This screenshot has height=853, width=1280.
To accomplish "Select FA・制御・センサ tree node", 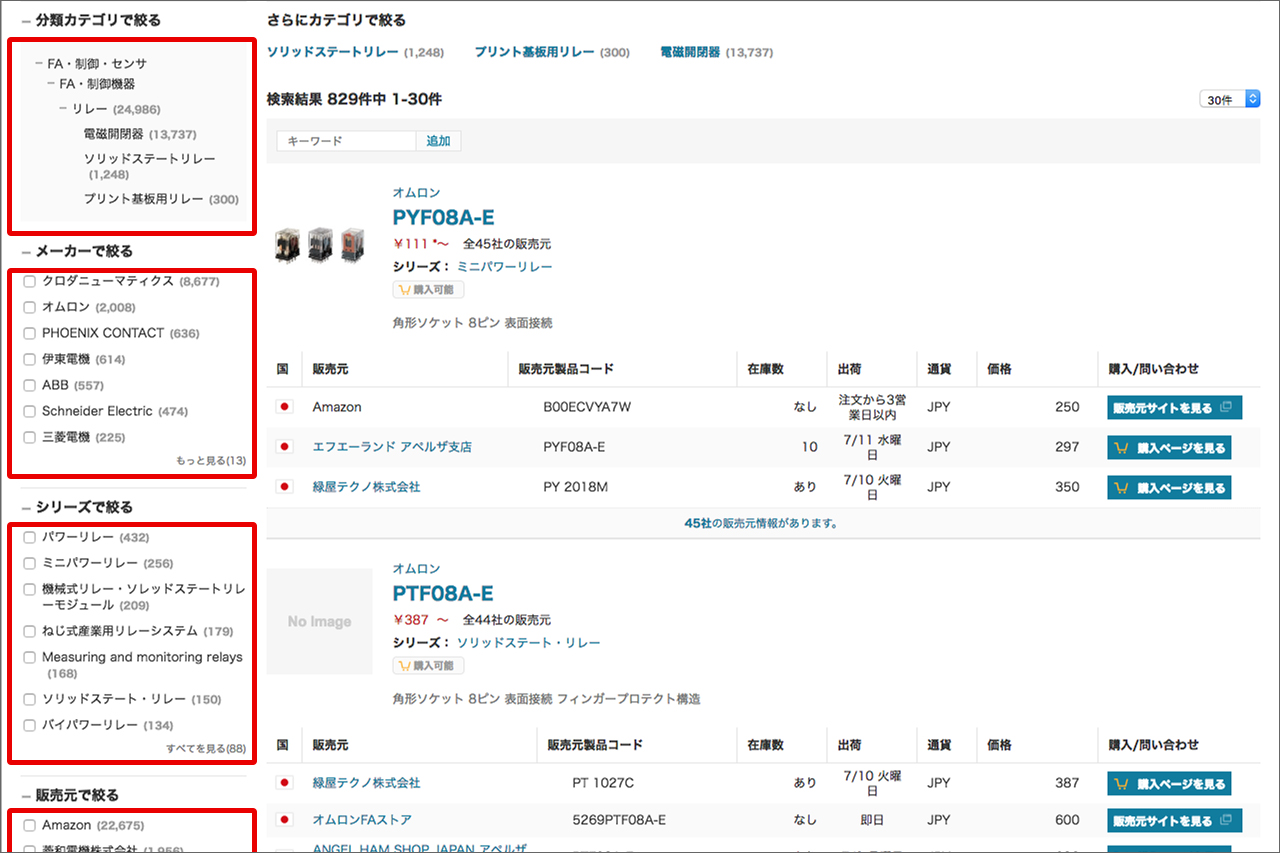I will (97, 64).
